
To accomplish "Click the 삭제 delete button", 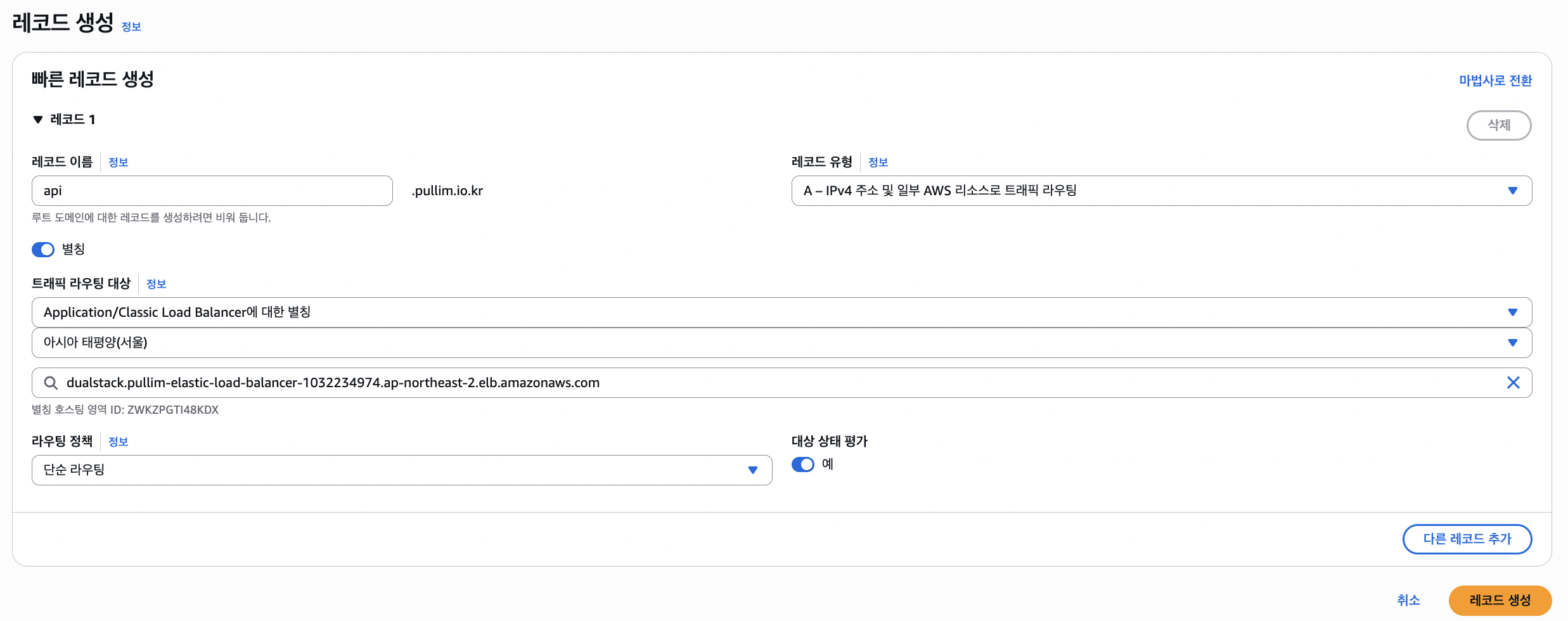I will click(1498, 125).
